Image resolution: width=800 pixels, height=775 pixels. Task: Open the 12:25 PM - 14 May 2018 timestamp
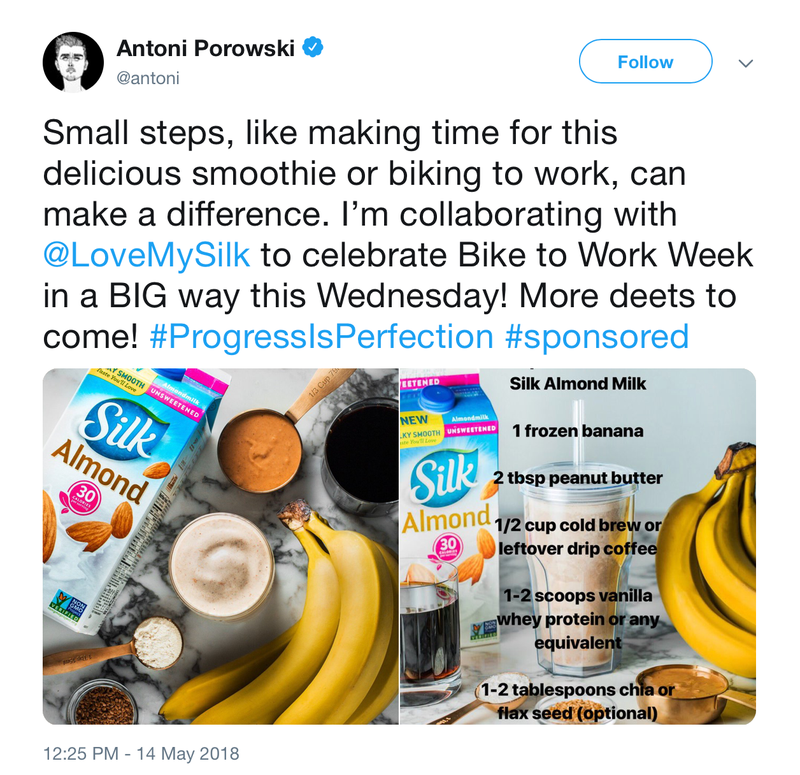(x=141, y=754)
